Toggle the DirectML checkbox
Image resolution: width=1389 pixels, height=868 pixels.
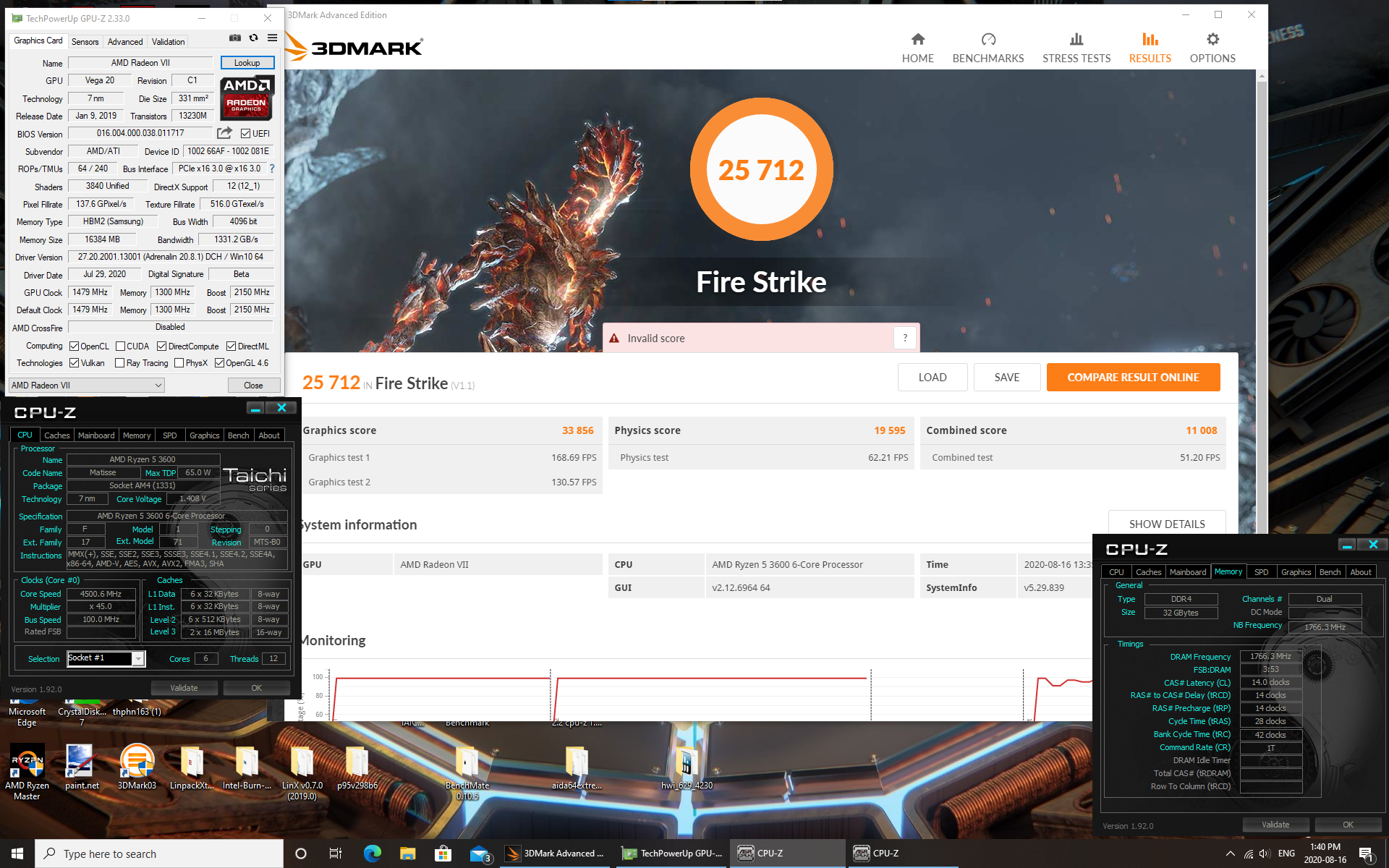(231, 346)
